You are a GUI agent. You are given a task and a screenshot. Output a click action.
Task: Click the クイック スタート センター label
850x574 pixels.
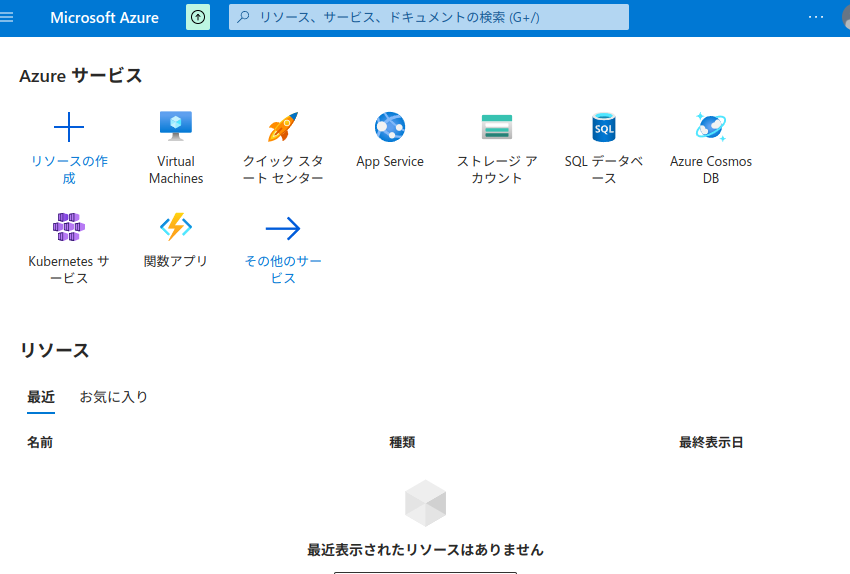(283, 170)
